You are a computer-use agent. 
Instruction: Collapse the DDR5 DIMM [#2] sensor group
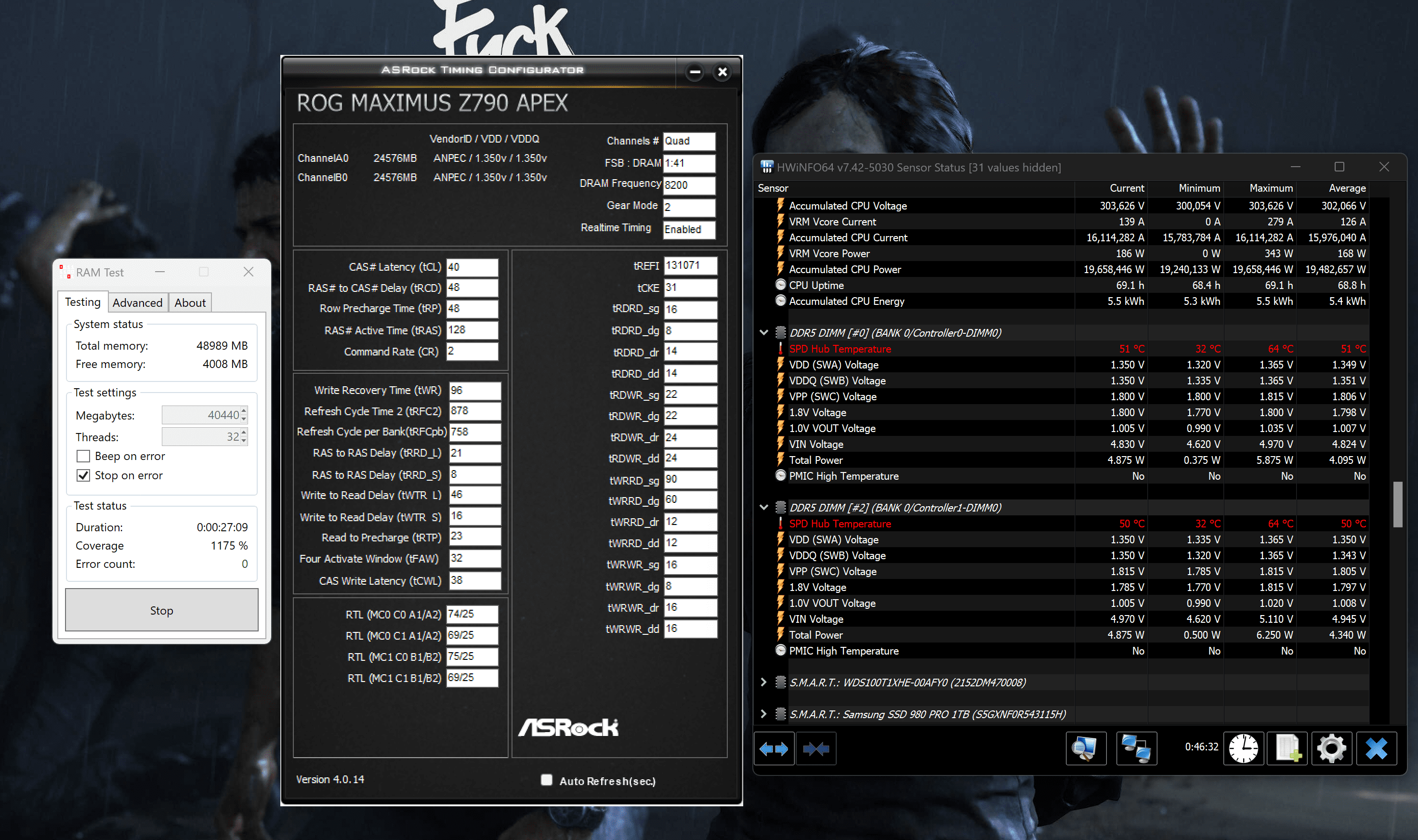pyautogui.click(x=763, y=508)
